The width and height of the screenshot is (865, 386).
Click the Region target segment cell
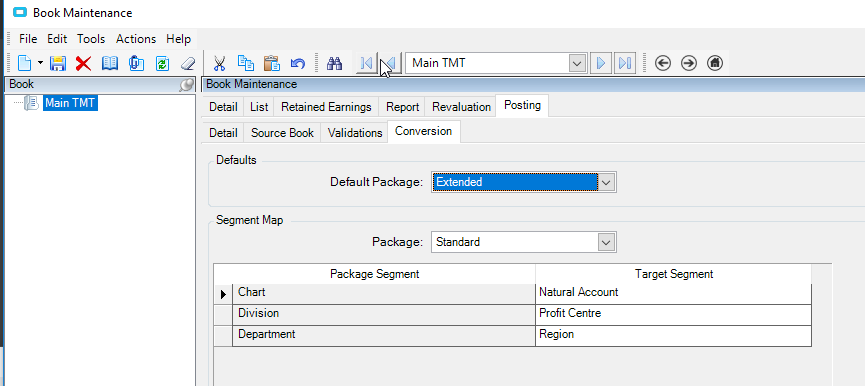(674, 336)
